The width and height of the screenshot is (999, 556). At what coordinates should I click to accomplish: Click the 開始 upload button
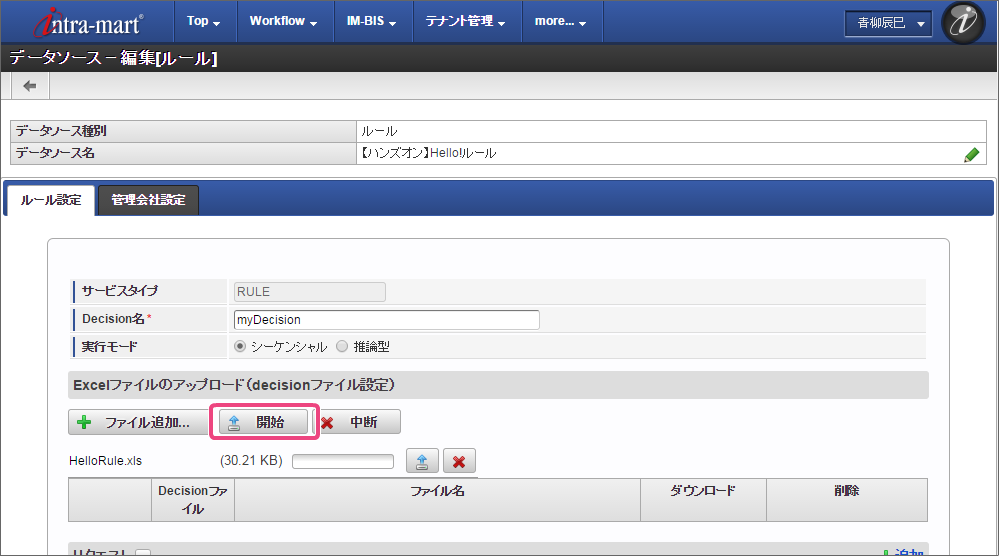[x=264, y=422]
